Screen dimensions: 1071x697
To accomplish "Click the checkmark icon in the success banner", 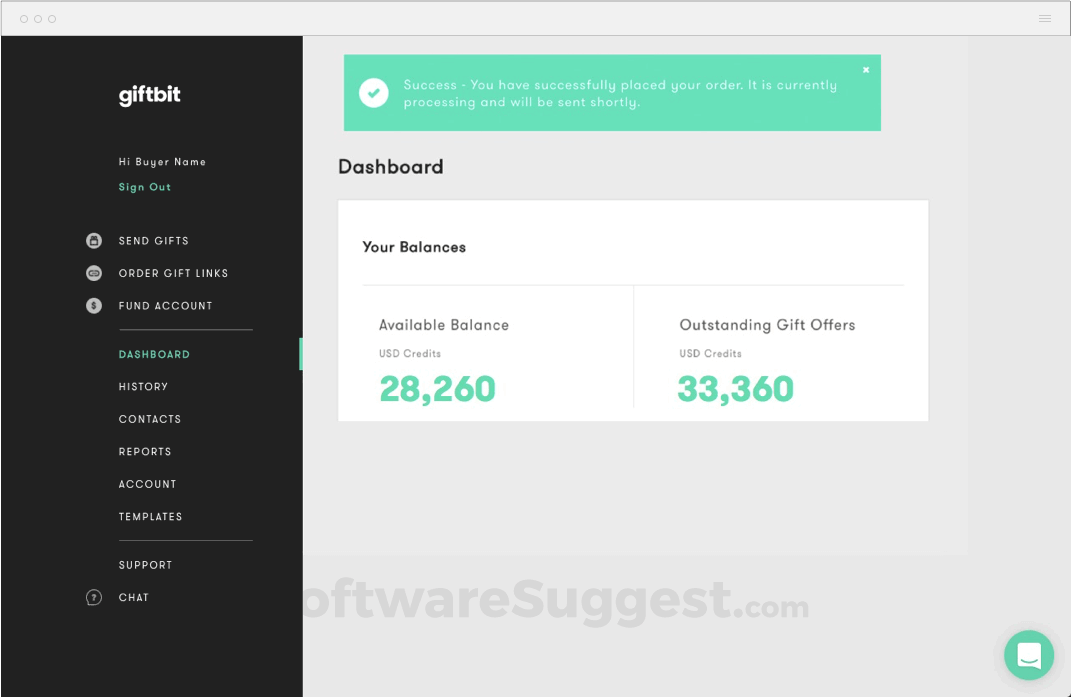I will click(373, 92).
